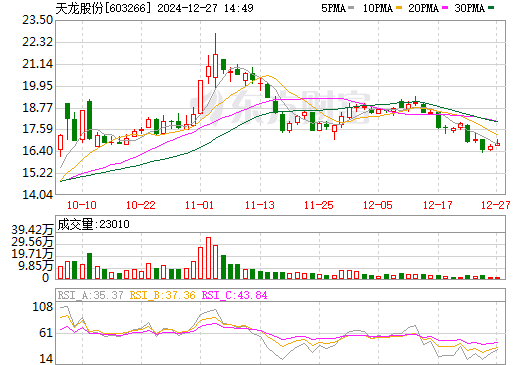Click the stock title 天龙股份[603266]
The image size is (520, 365).
(x=103, y=8)
